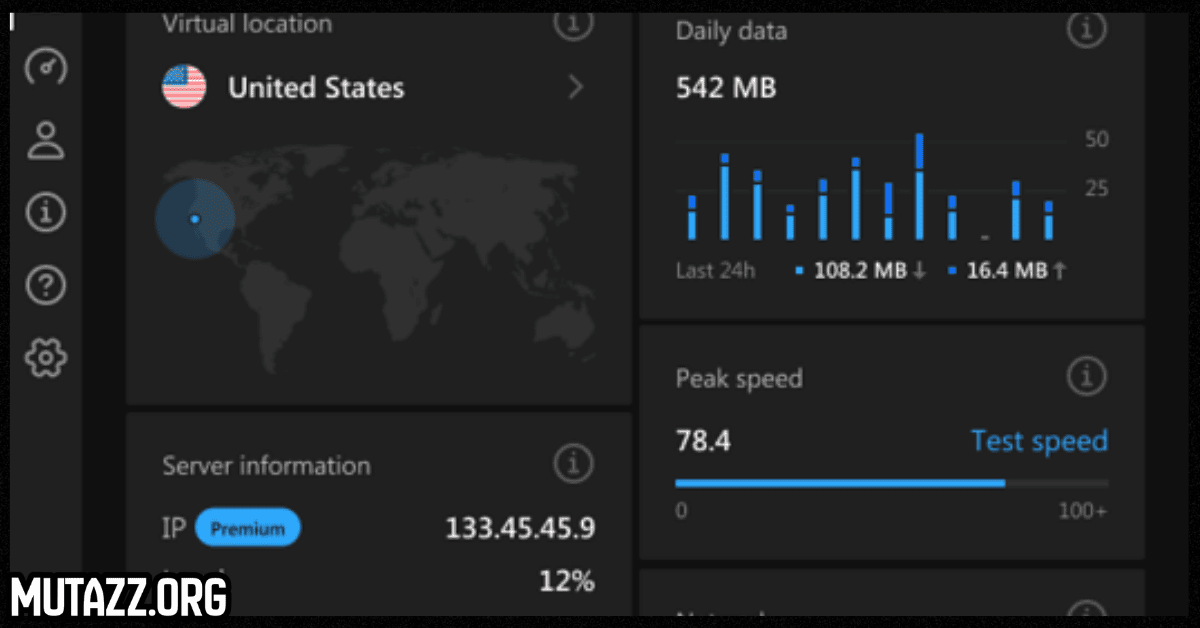Open the speedometer dashboard sidebar icon
The width and height of the screenshot is (1200, 628).
(45, 68)
